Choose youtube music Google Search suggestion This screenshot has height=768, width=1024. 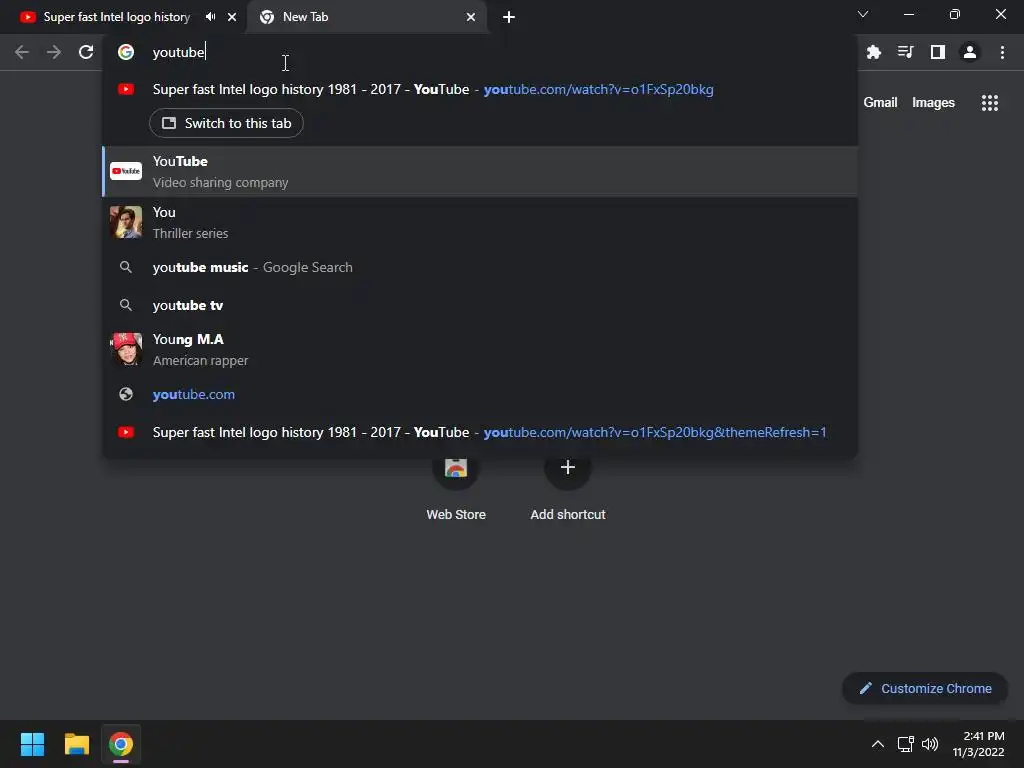click(480, 267)
